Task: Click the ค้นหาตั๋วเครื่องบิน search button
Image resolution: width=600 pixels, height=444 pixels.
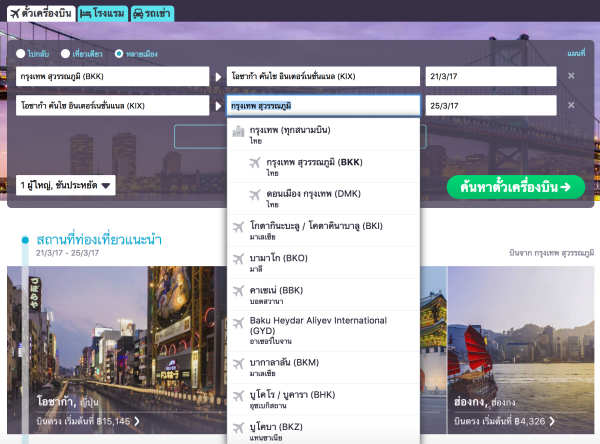Action: pos(516,187)
